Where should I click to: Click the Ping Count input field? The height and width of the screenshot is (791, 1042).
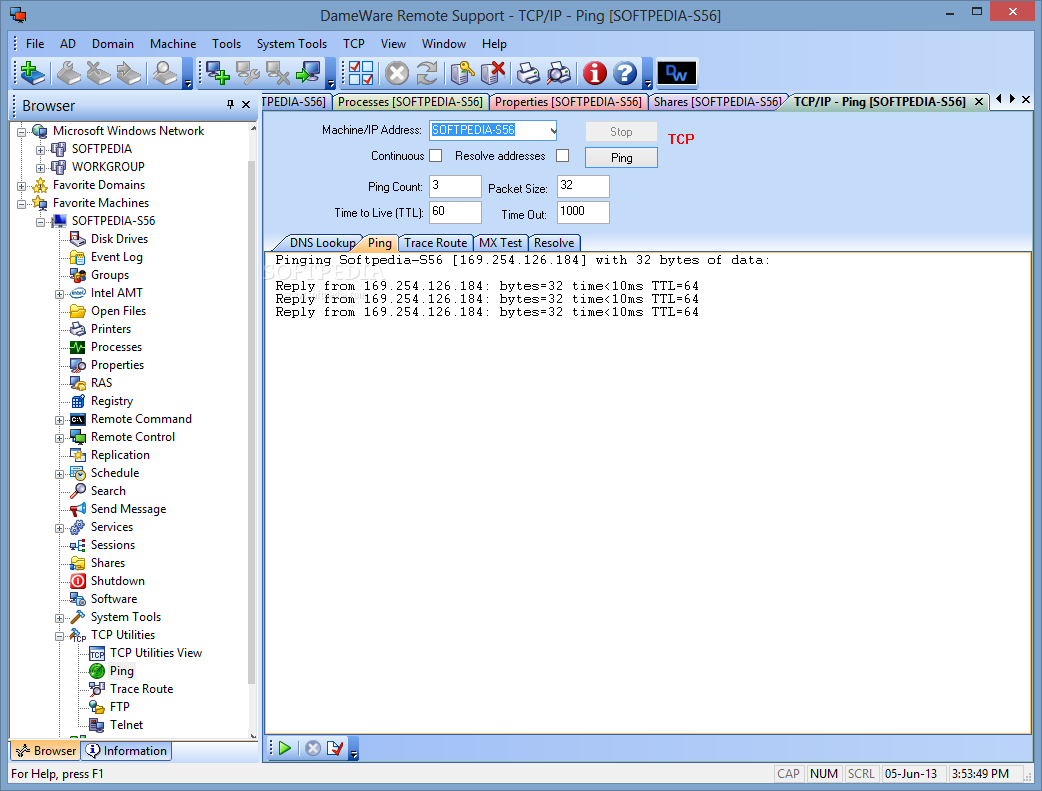pos(455,186)
